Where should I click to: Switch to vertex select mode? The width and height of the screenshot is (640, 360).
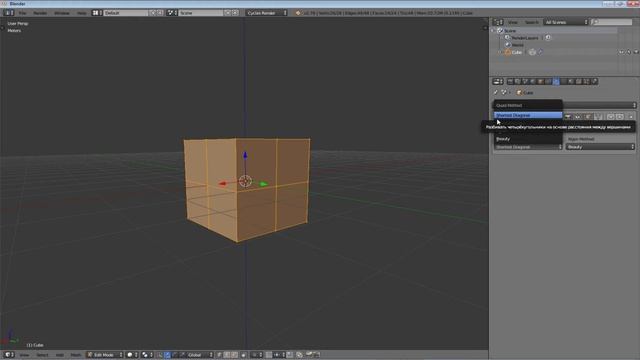219,355
